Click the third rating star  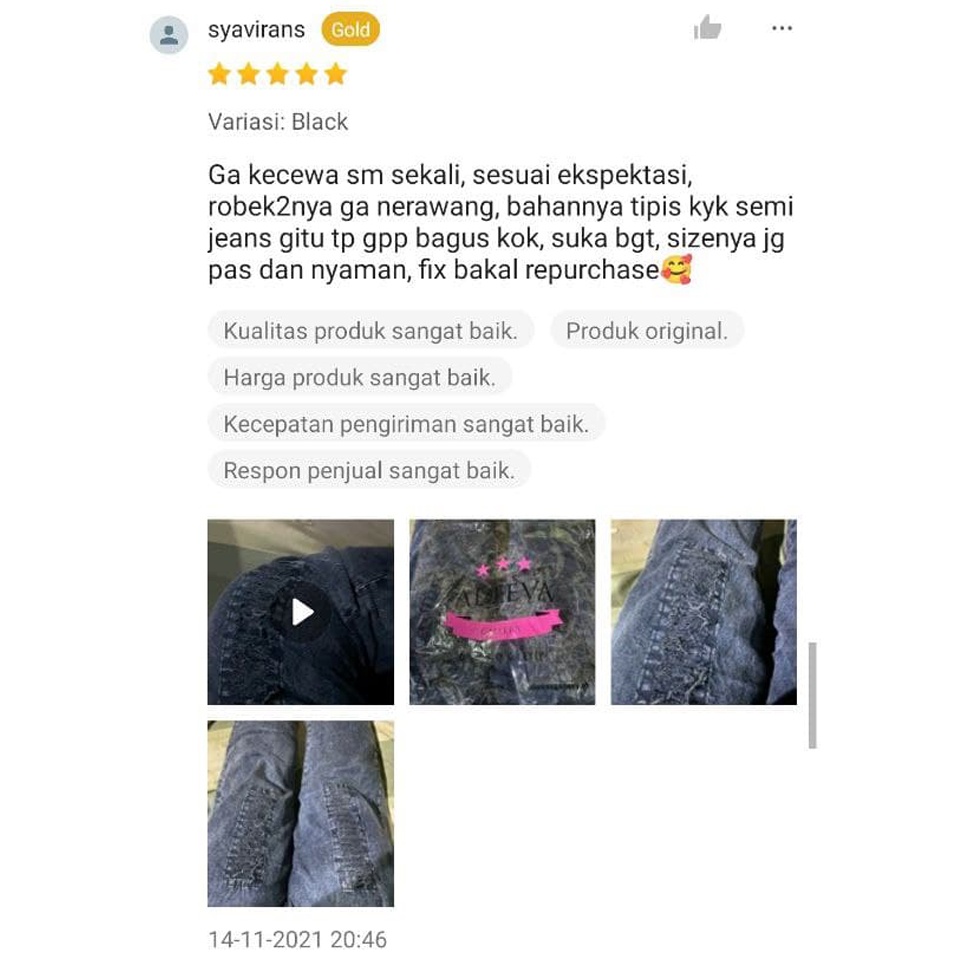pos(277,75)
